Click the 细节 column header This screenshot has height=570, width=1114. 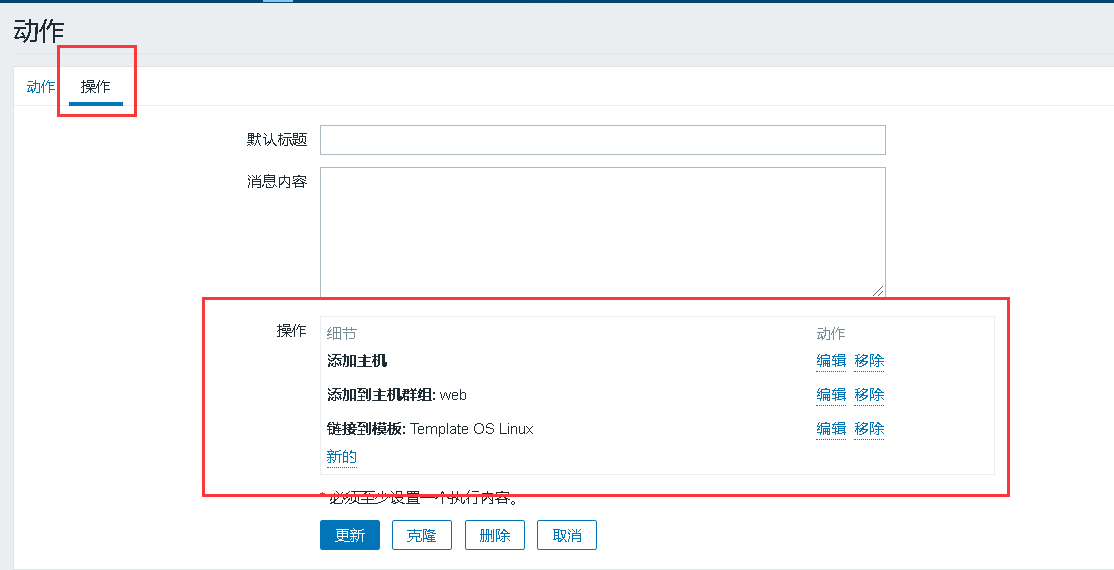(x=341, y=333)
